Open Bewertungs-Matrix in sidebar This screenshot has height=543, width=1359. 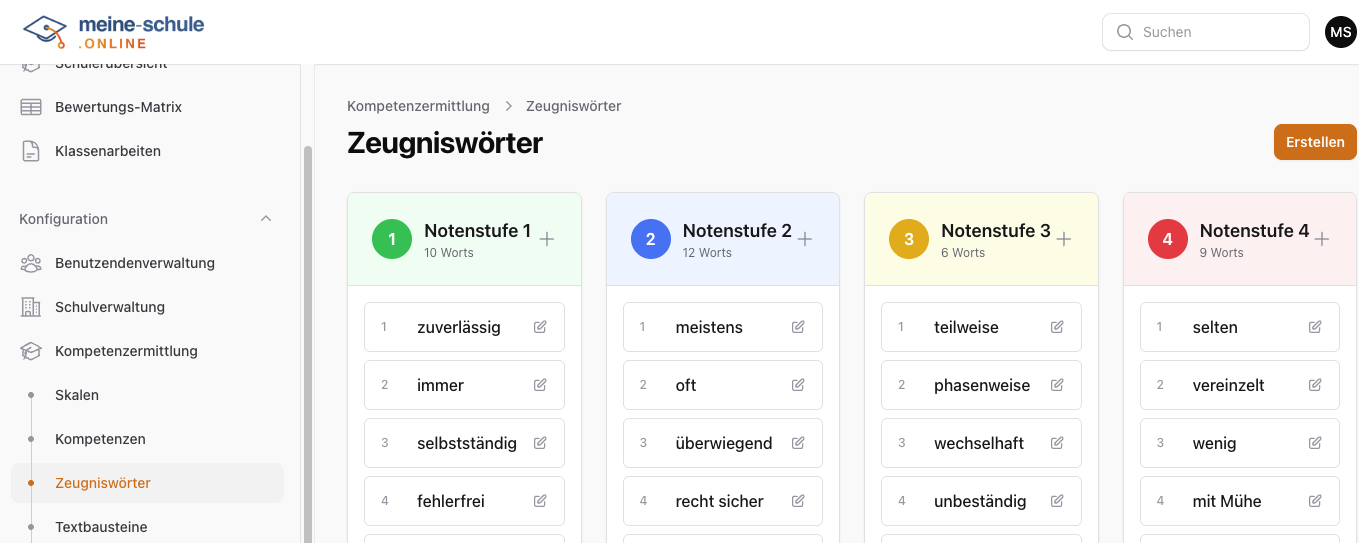pyautogui.click(x=147, y=107)
